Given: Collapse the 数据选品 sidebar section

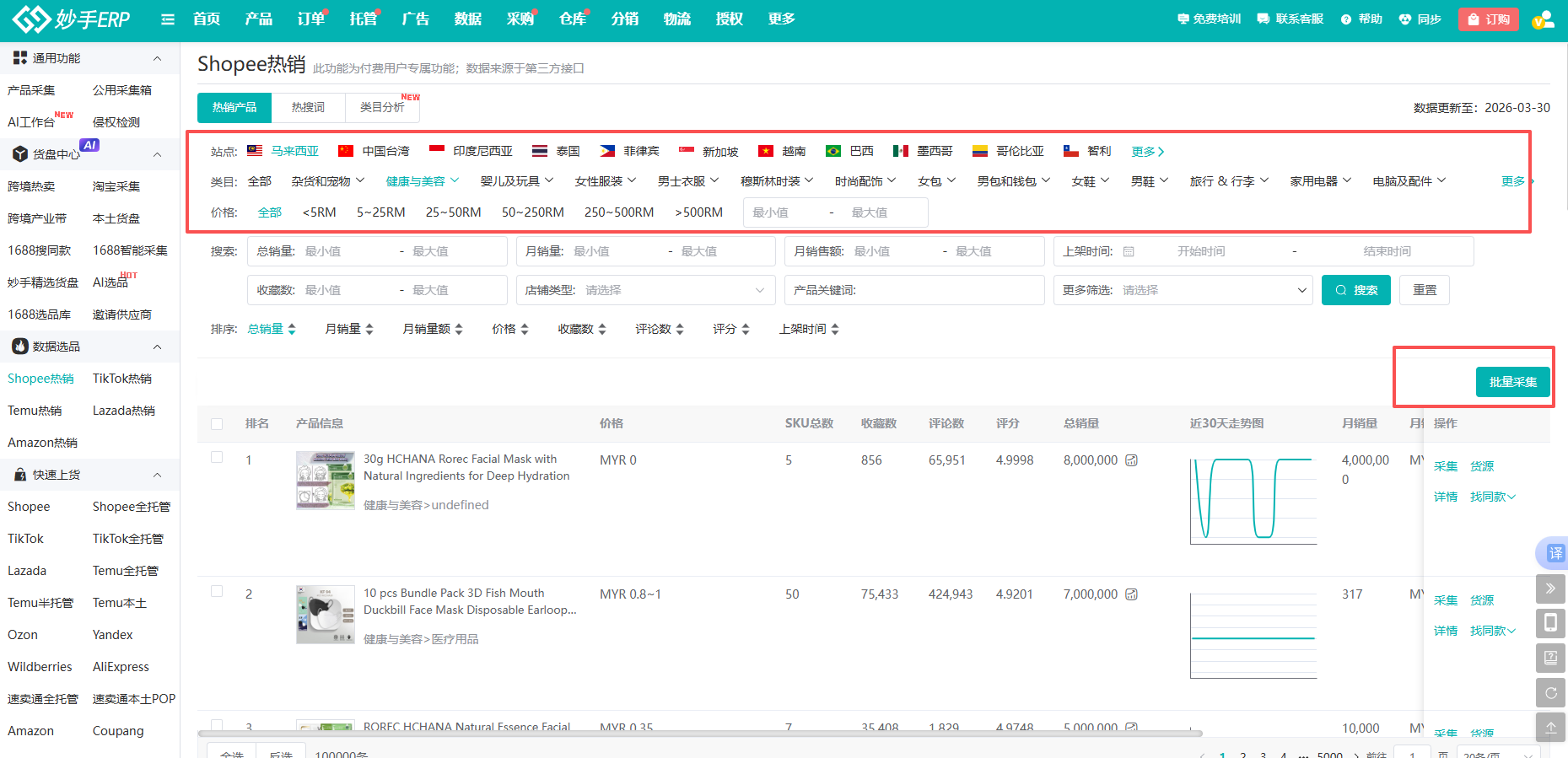Looking at the screenshot, I should (157, 347).
